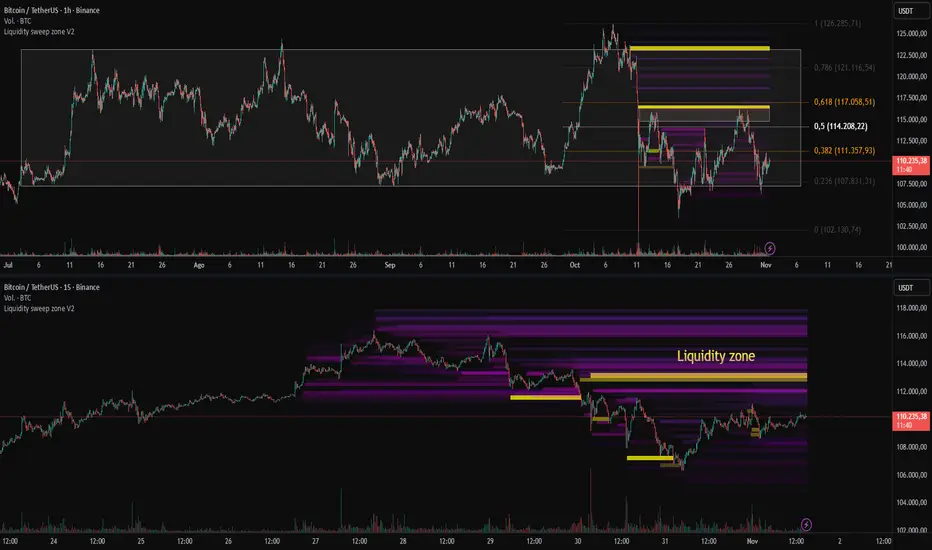Screen dimensions: 932x550
Task: Click current price tag 110.235,38 on 15-minute chart
Action: (x=911, y=421)
